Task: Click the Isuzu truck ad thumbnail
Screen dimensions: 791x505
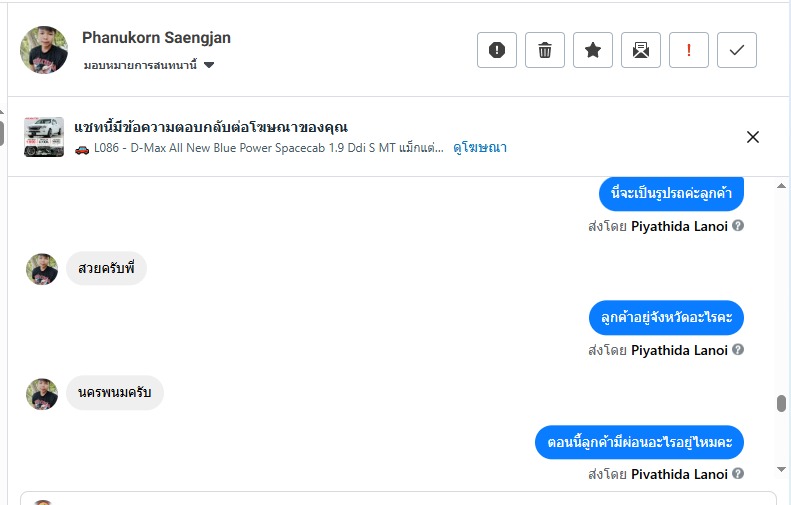Action: 44,137
